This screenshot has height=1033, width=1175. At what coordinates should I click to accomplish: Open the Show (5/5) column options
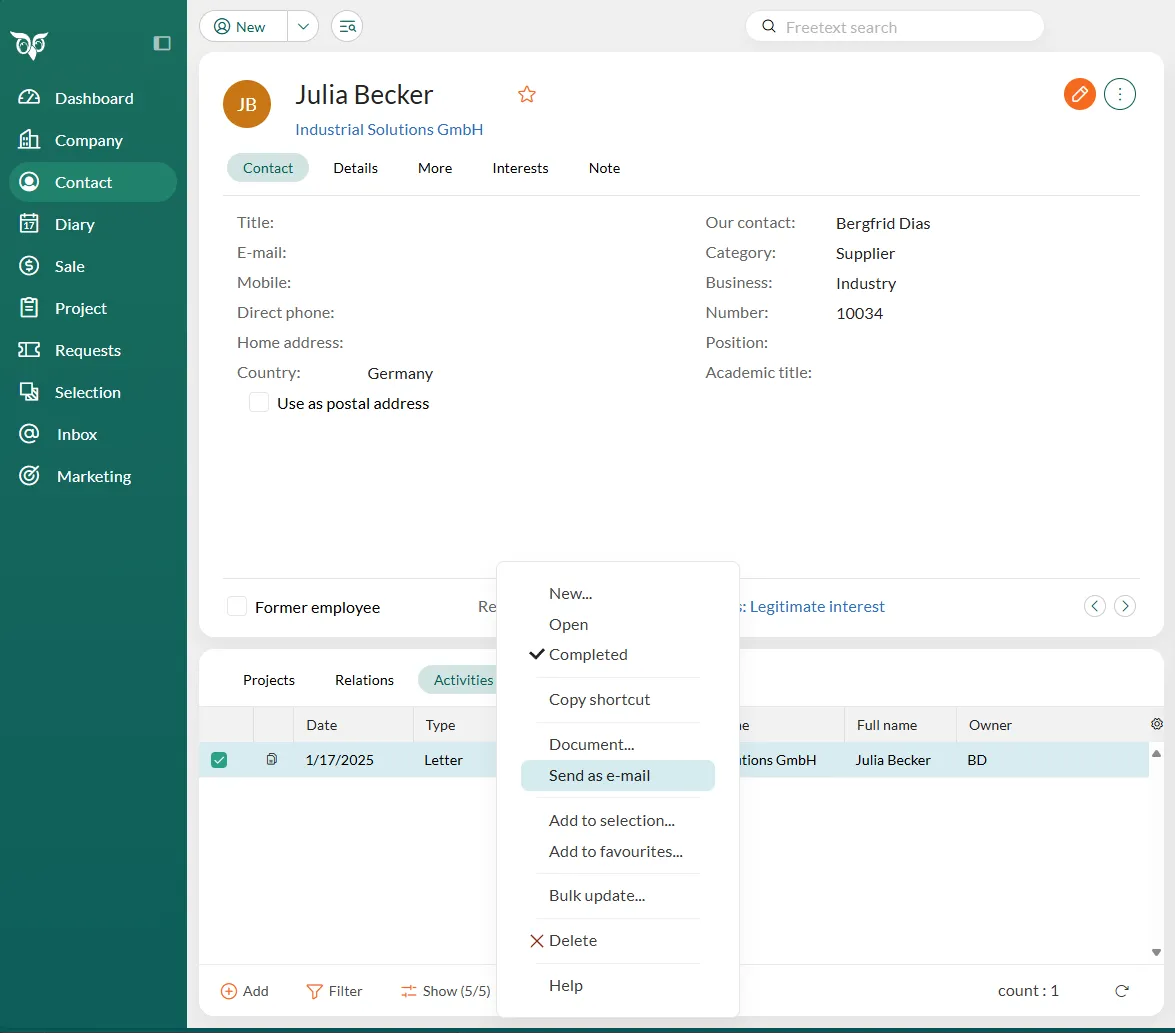coord(446,991)
